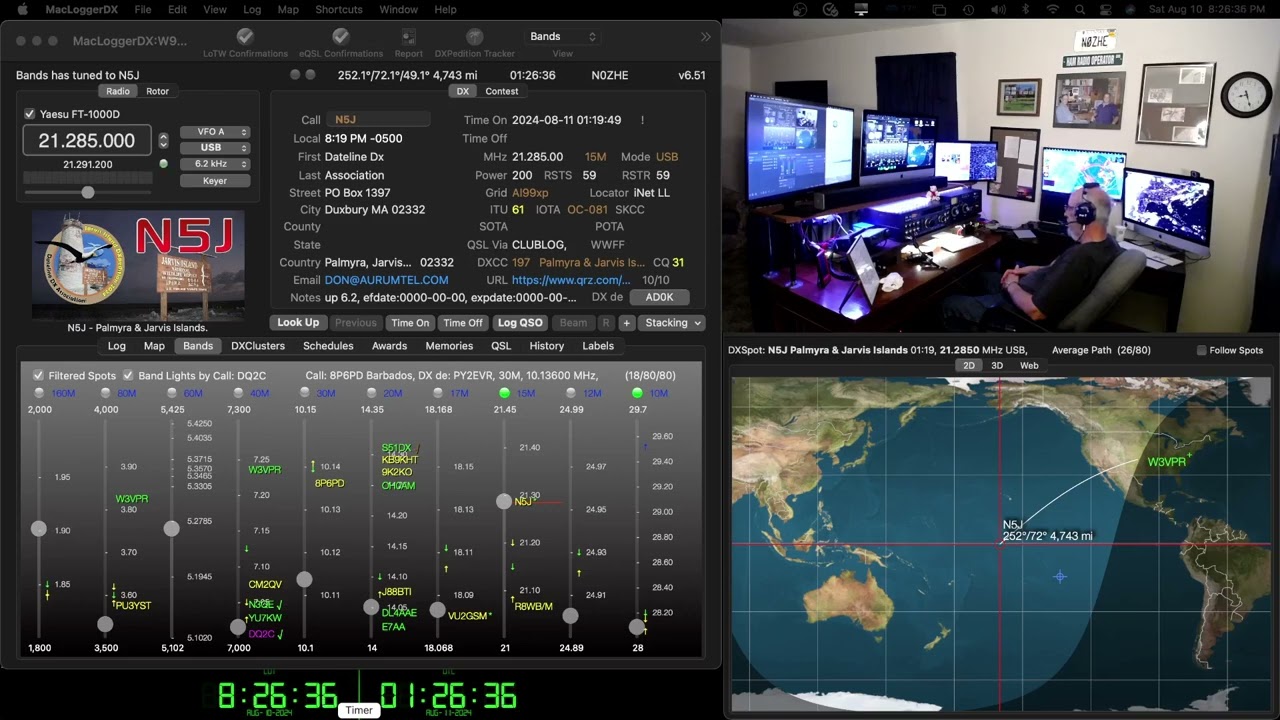Open the sound volume menu bar icon

[x=996, y=9]
